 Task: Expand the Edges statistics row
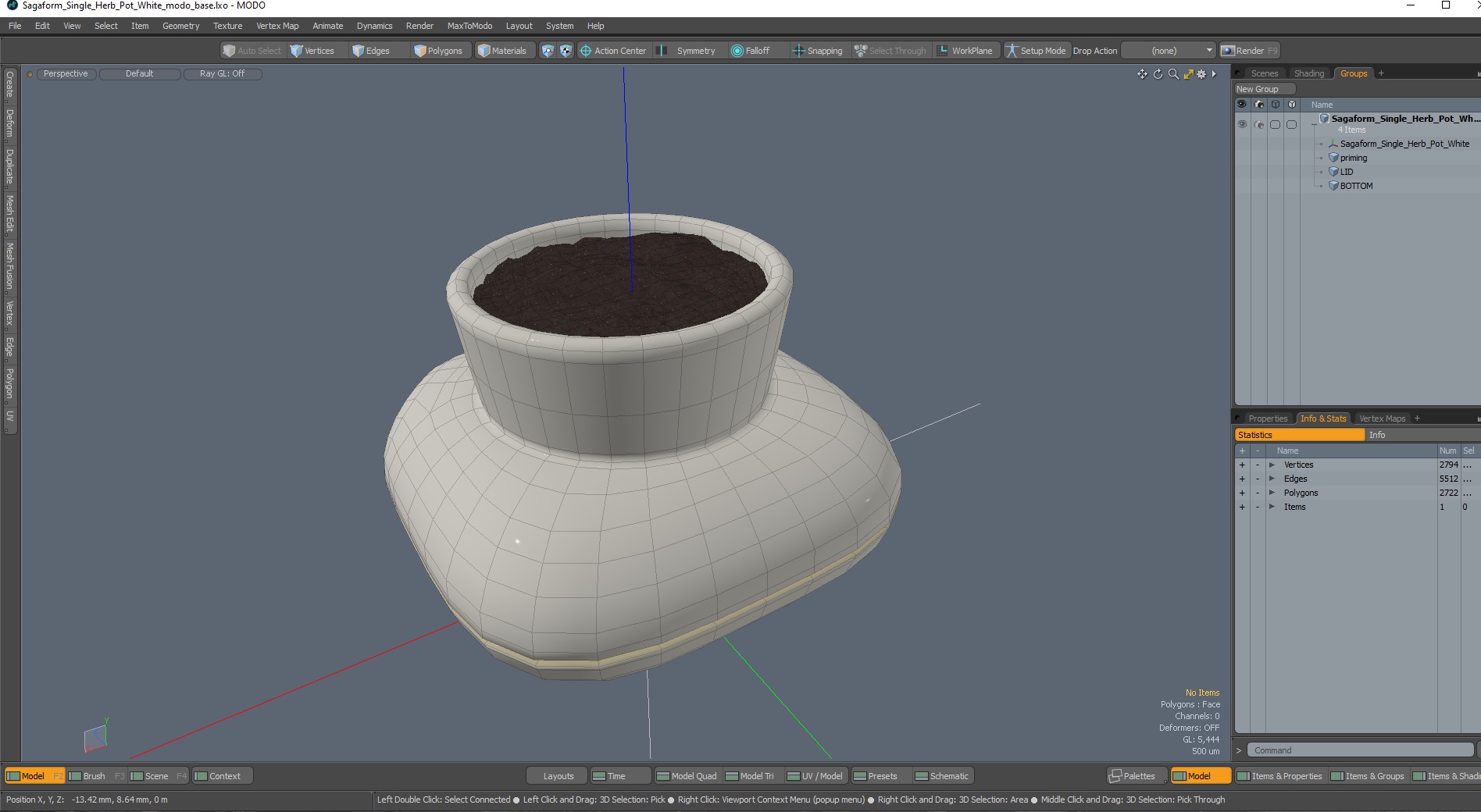1272,479
